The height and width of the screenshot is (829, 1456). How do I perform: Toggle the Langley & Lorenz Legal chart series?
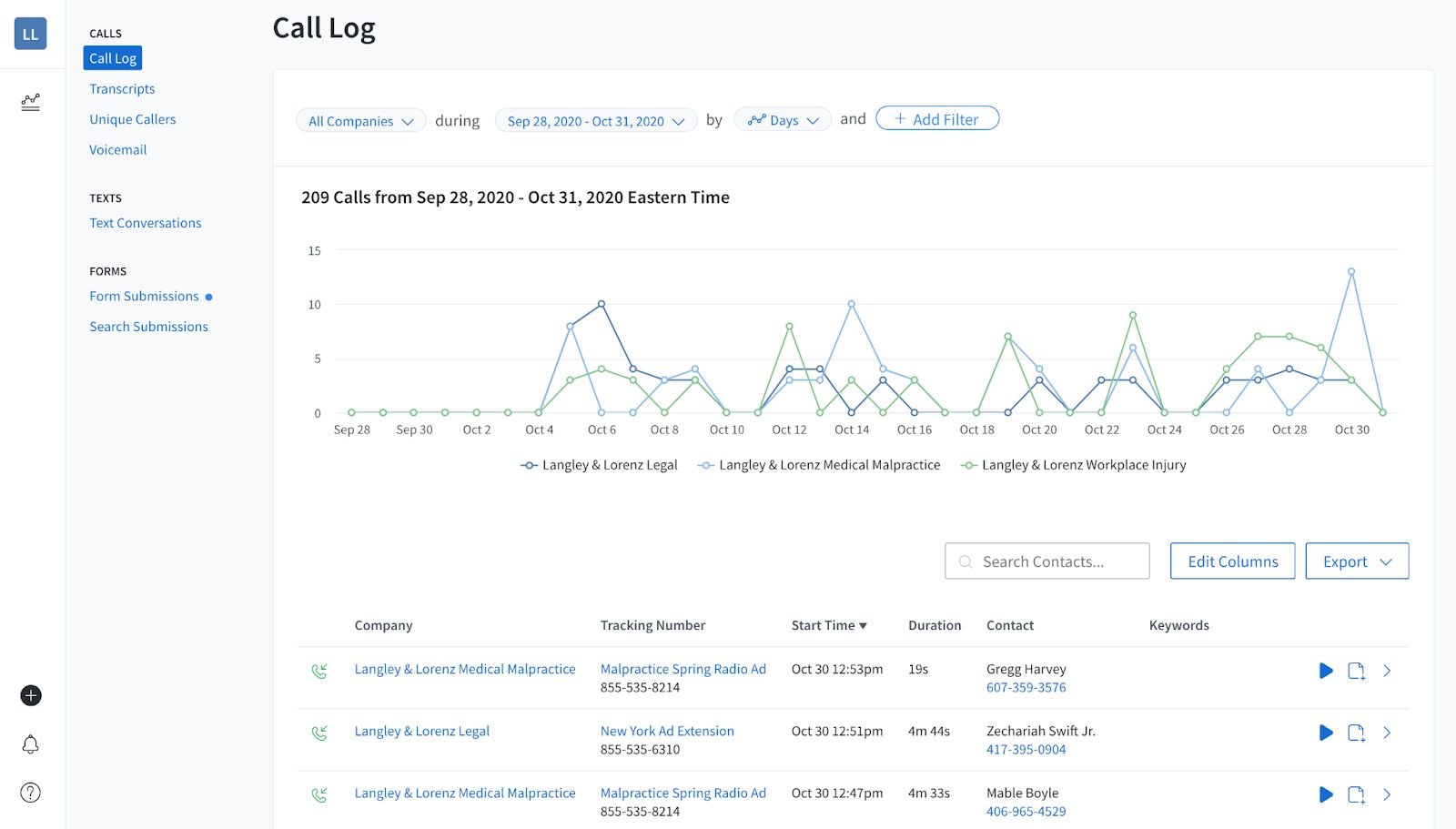point(601,465)
